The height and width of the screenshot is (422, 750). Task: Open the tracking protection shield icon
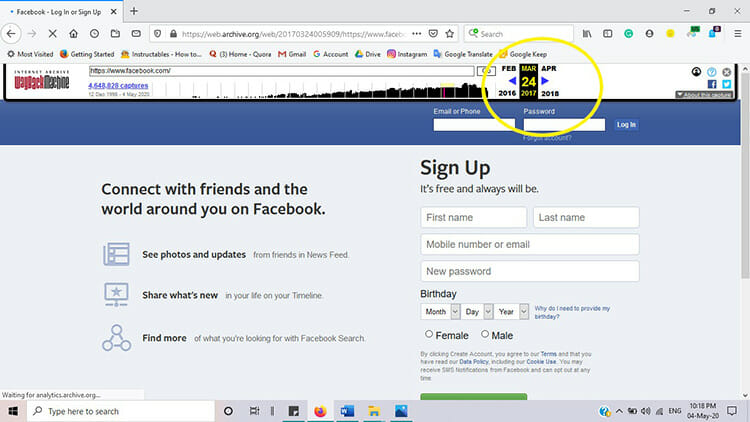[x=157, y=33]
